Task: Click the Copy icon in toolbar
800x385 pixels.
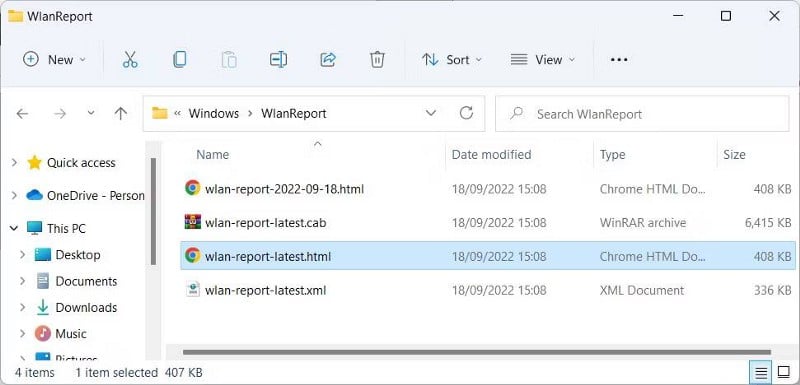Action: pos(179,60)
